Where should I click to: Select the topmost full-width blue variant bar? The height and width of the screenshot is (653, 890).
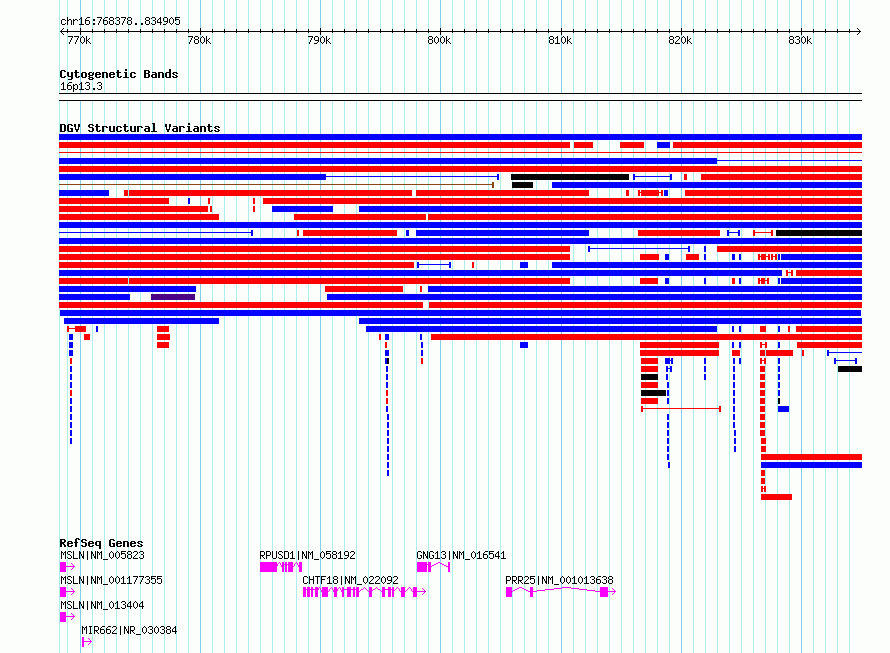coord(460,137)
